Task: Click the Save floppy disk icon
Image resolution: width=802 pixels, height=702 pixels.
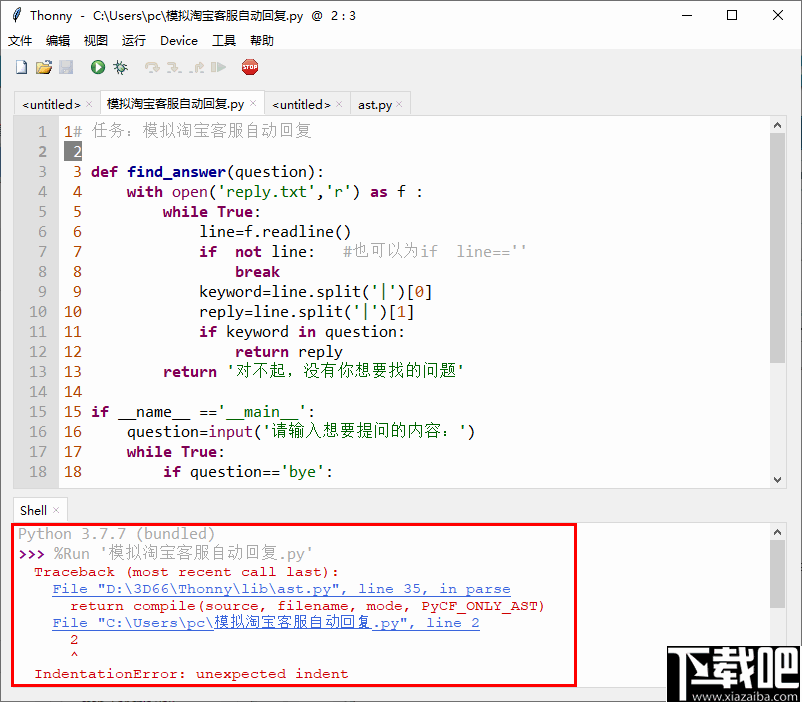Action: click(x=66, y=67)
